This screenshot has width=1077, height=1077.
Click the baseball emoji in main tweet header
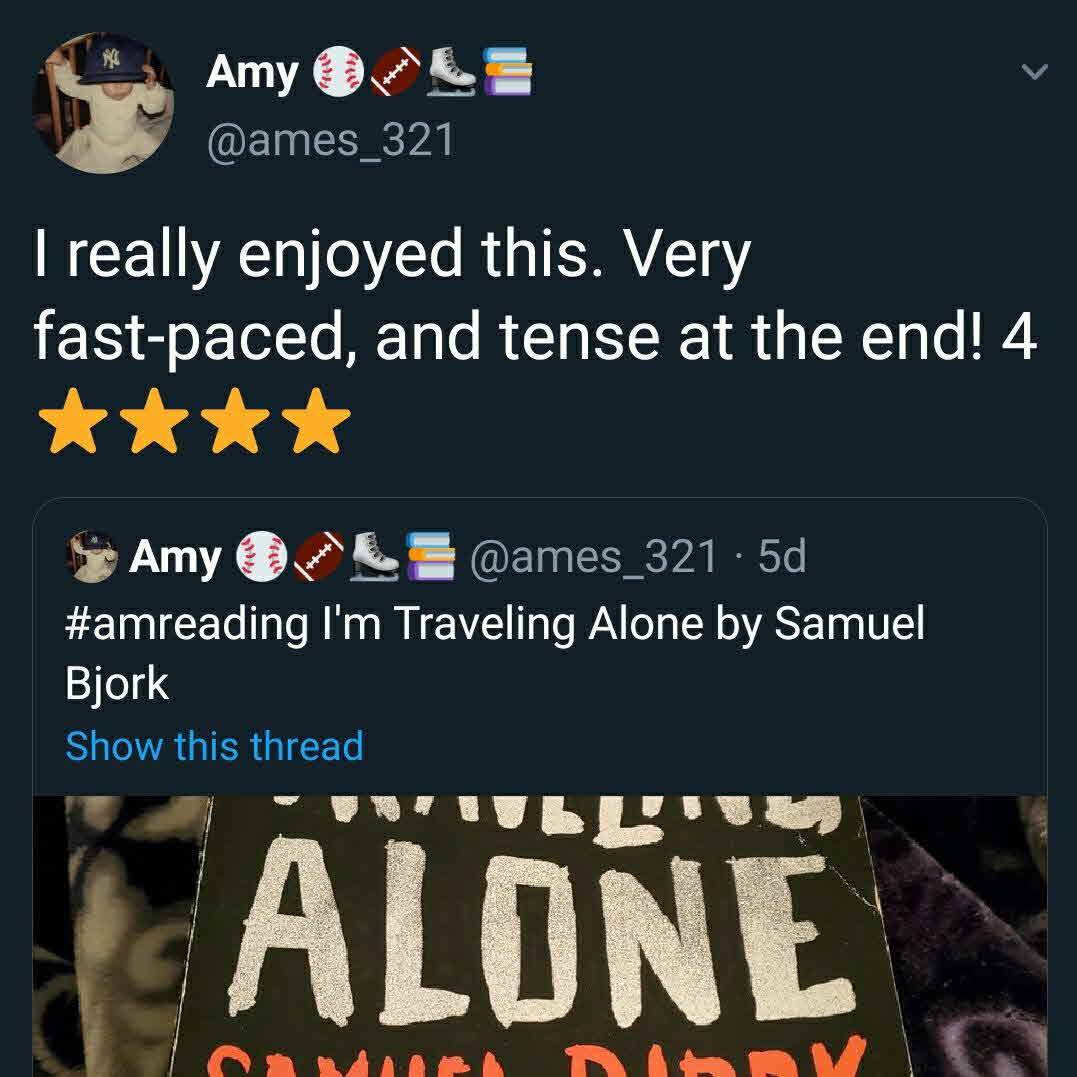338,74
